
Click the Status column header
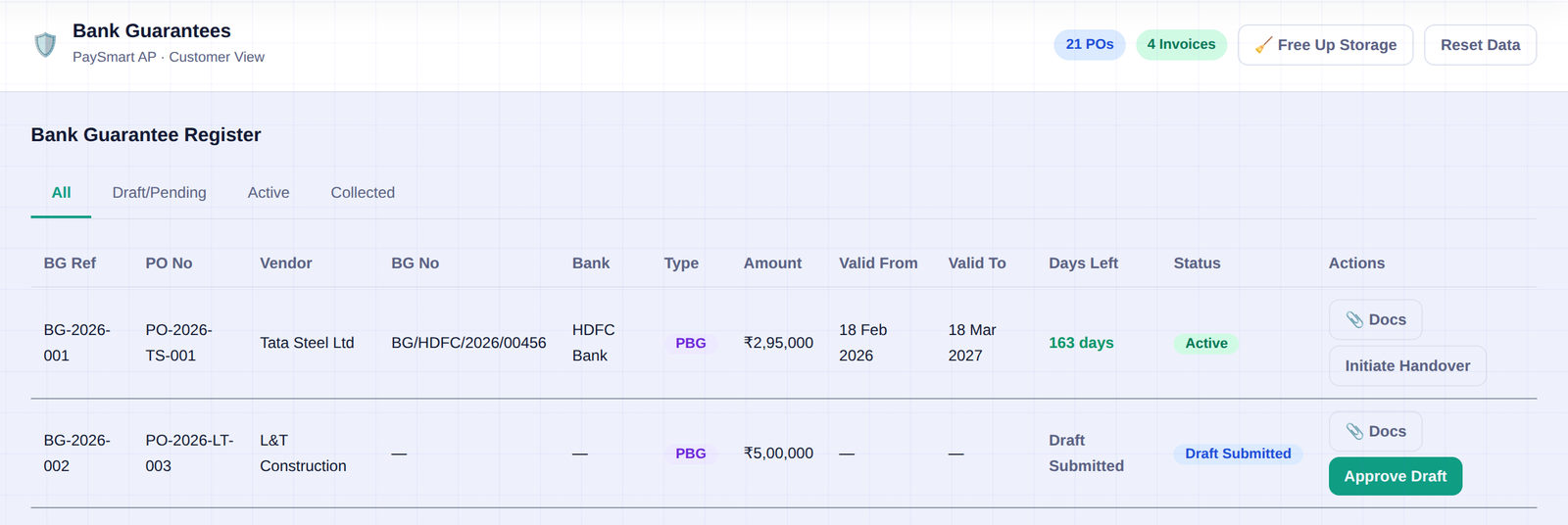1197,263
